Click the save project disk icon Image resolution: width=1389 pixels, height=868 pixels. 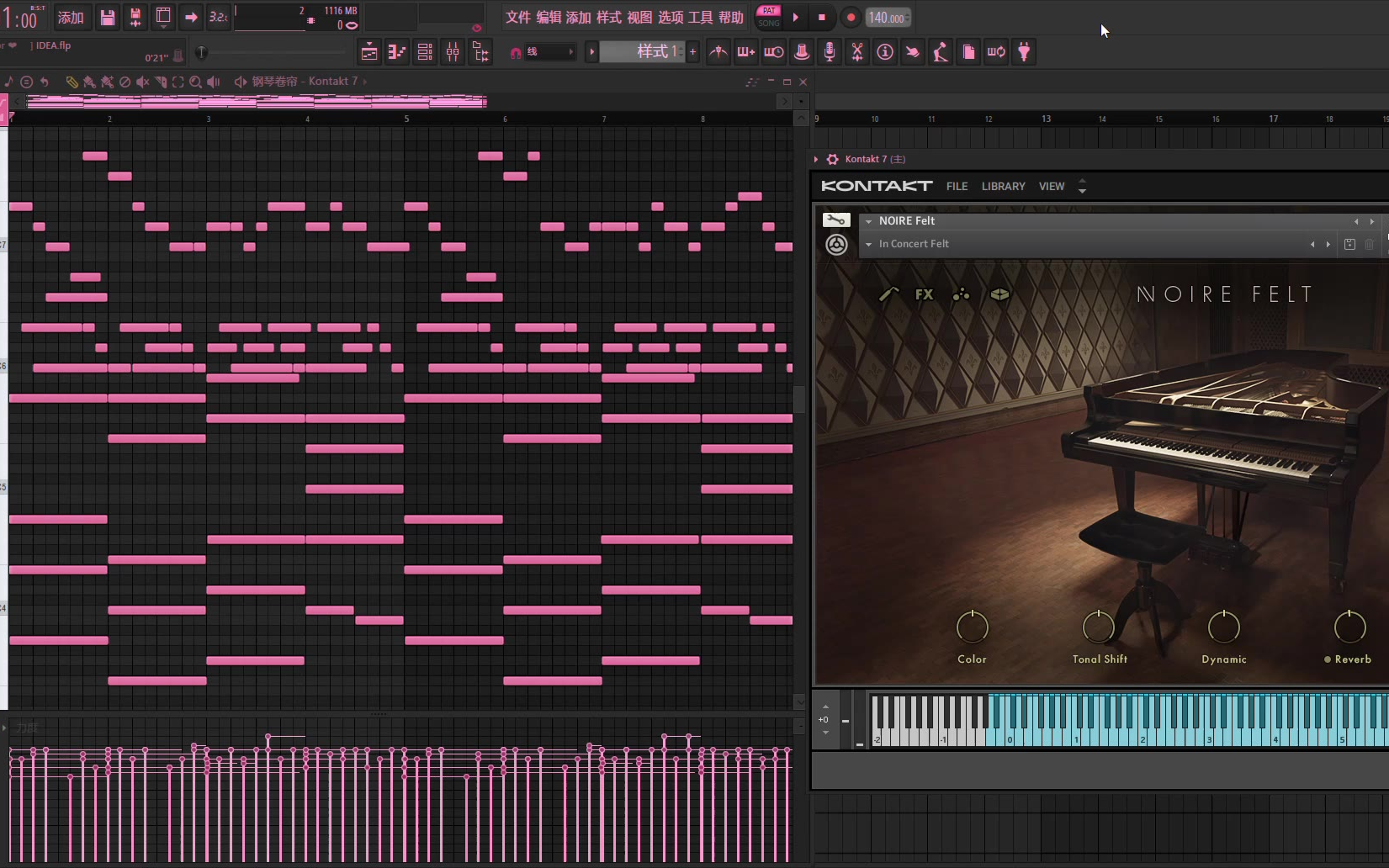[107, 18]
